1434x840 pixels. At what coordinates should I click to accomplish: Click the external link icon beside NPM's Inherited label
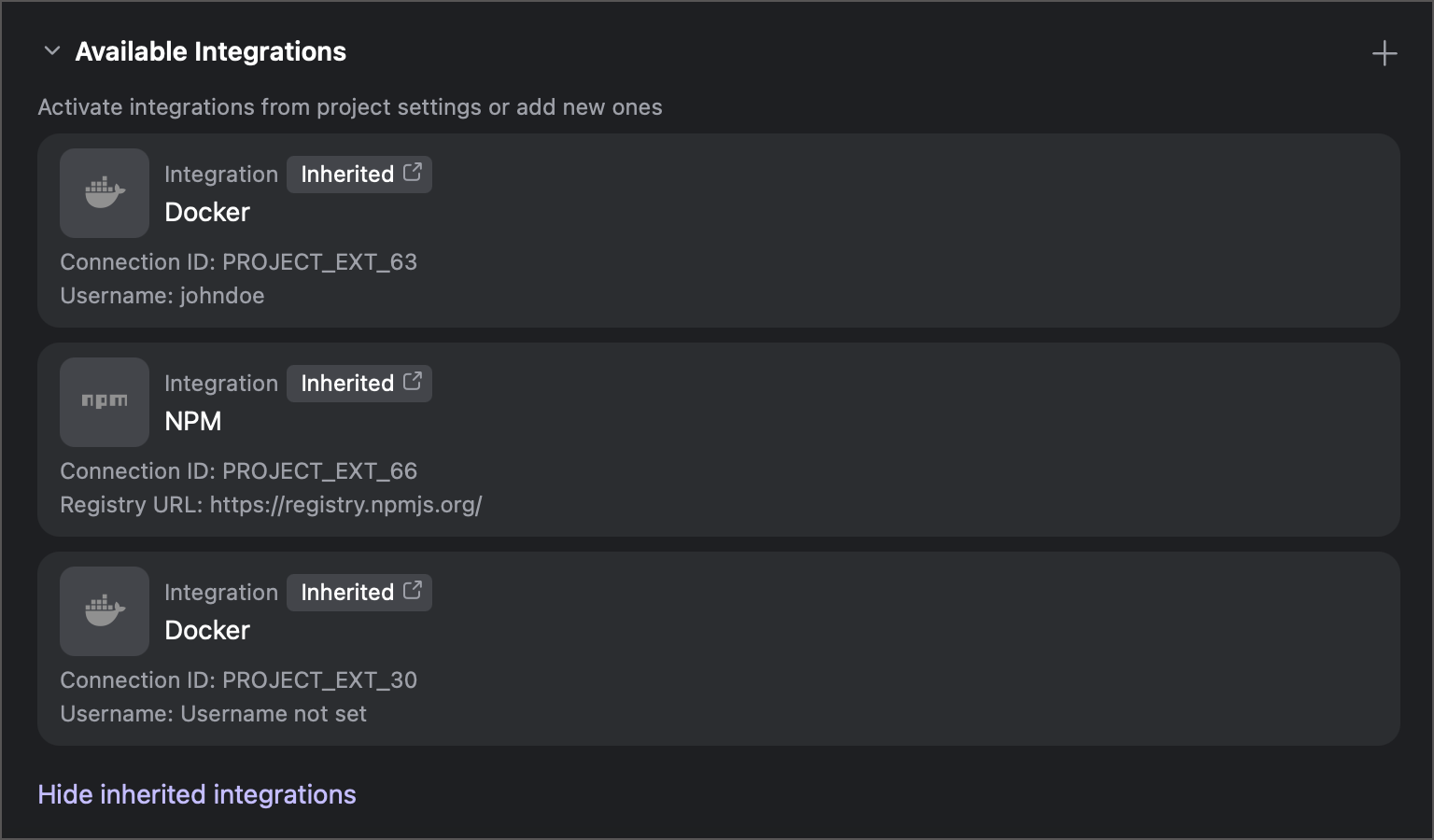click(x=414, y=383)
